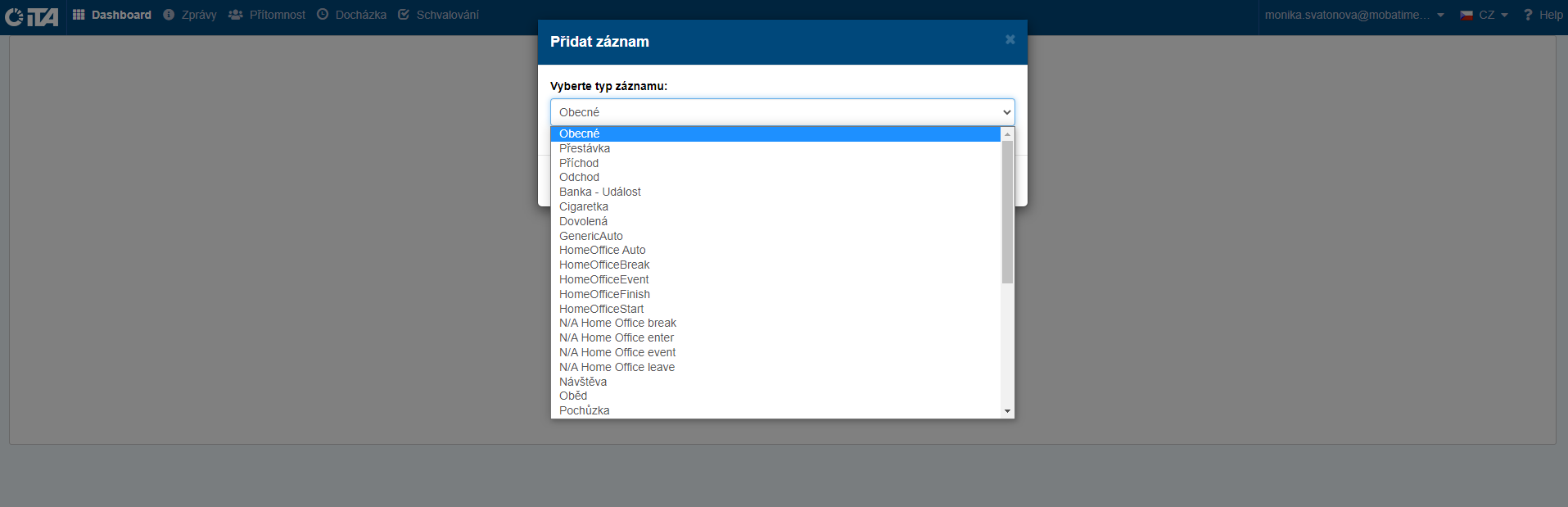Click the iTA logo icon
The width and height of the screenshot is (1568, 507).
tap(31, 16)
